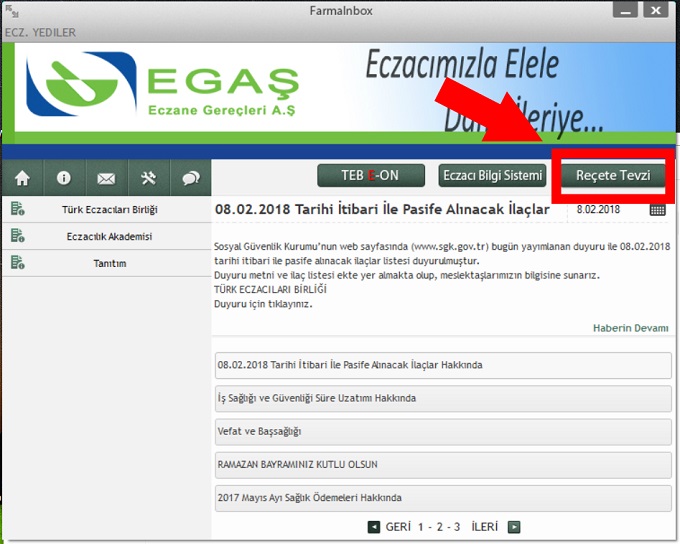Go to page 3 of news list
The height and width of the screenshot is (544, 680).
pos(457,527)
